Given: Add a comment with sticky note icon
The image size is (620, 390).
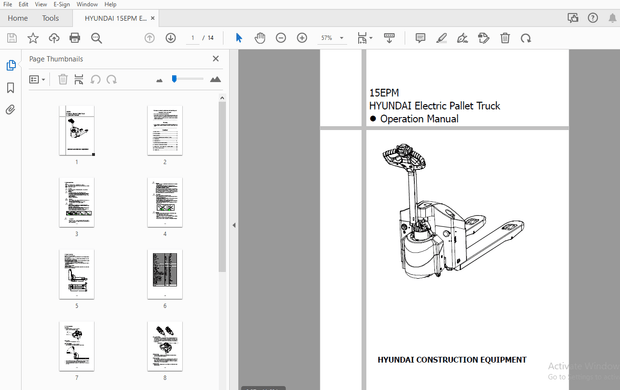Looking at the screenshot, I should [420, 38].
